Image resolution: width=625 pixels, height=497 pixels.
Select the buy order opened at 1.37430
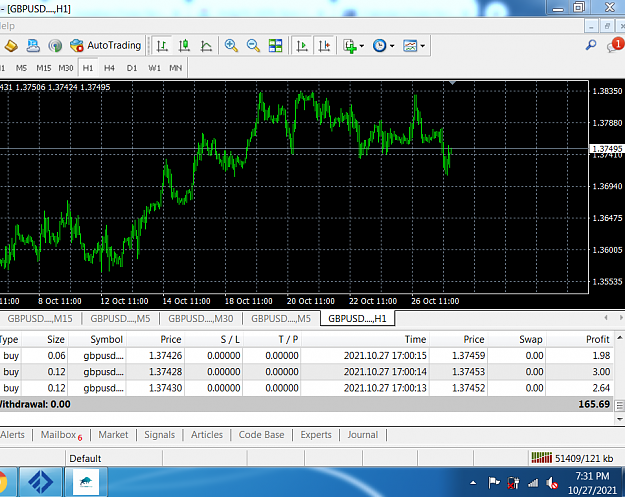(x=306, y=388)
